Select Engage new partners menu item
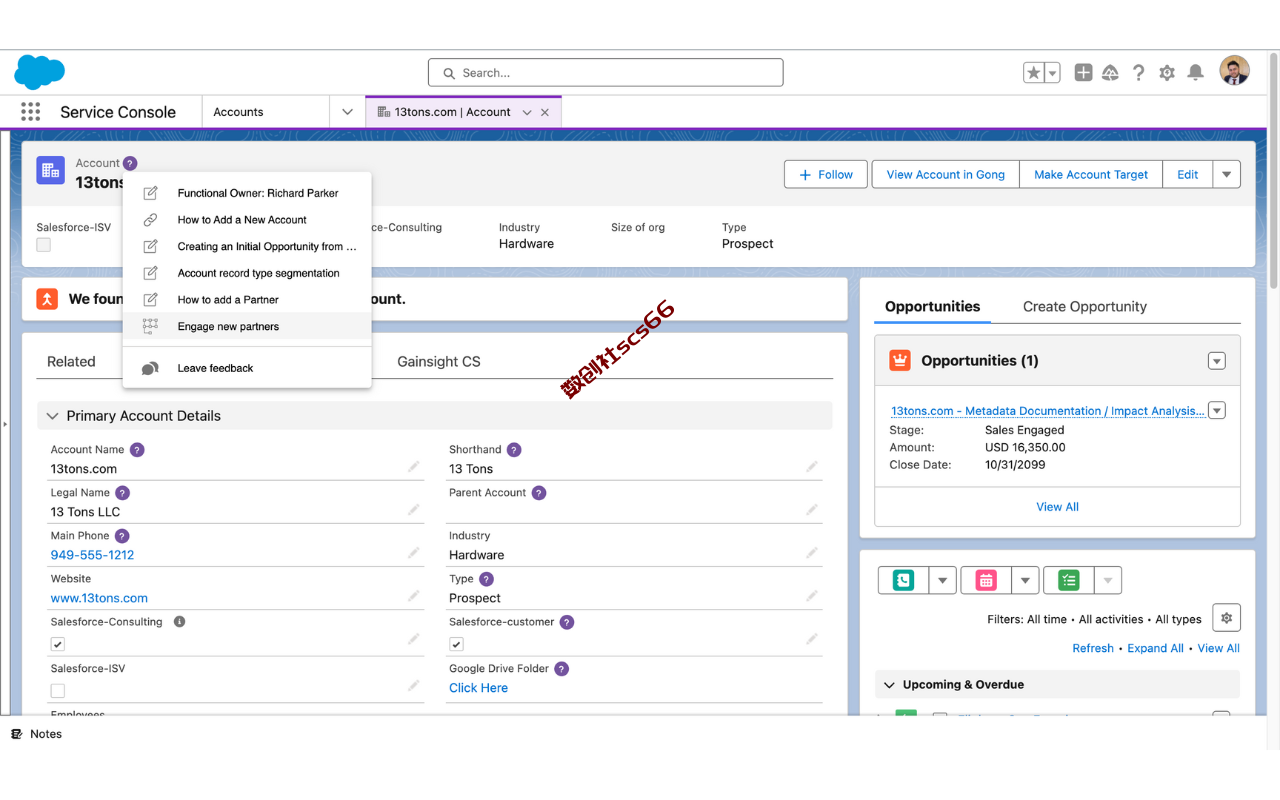This screenshot has height=800, width=1280. (x=247, y=326)
